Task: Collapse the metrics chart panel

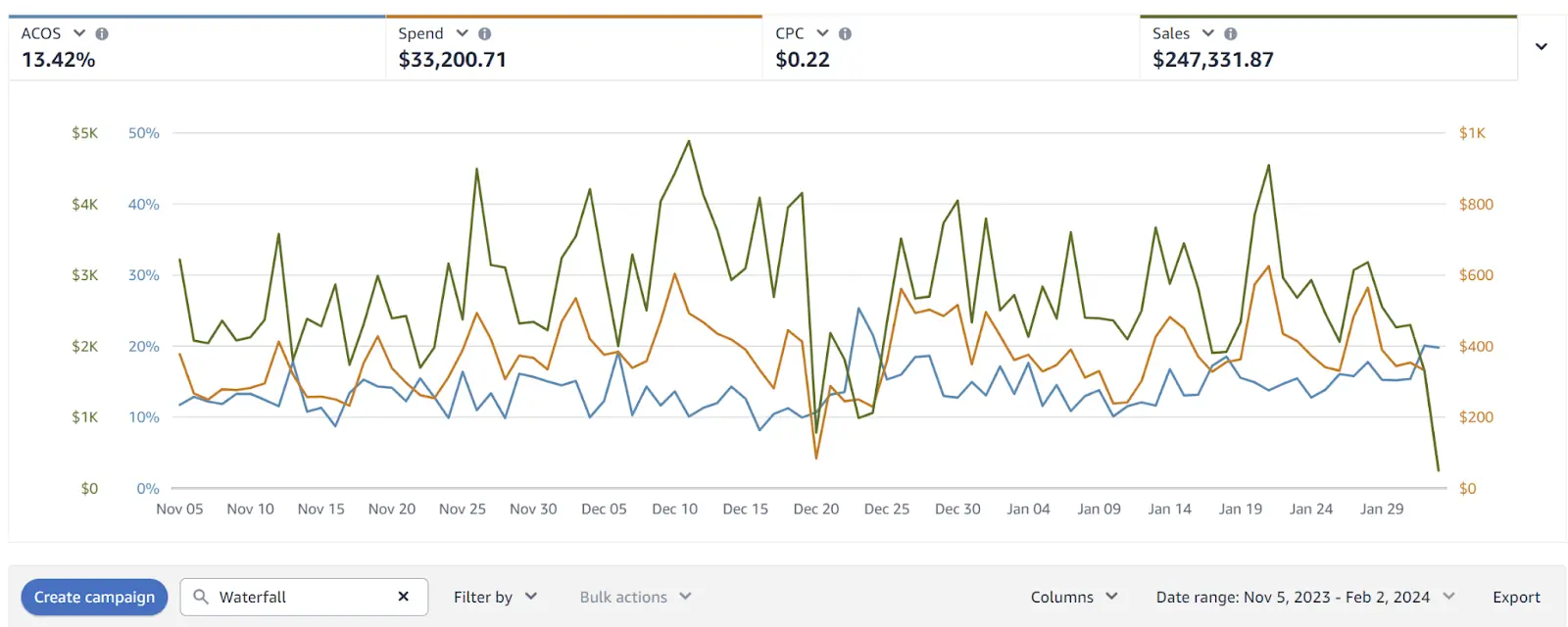Action: coord(1542,46)
